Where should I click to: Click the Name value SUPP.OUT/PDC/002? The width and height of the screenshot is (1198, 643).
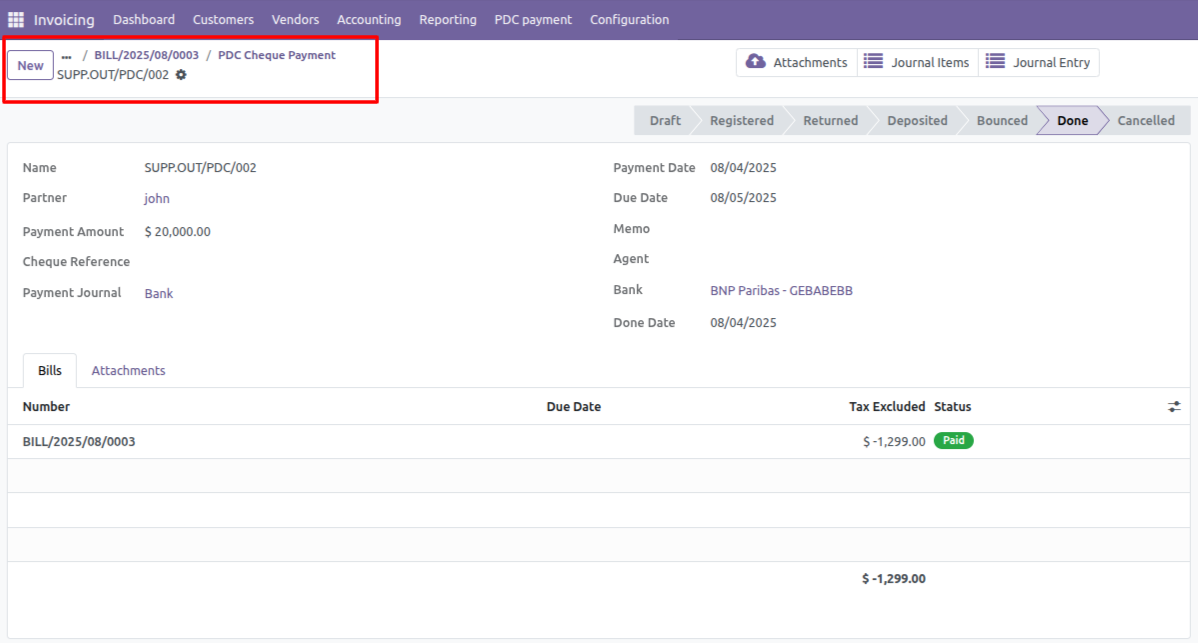coord(200,168)
